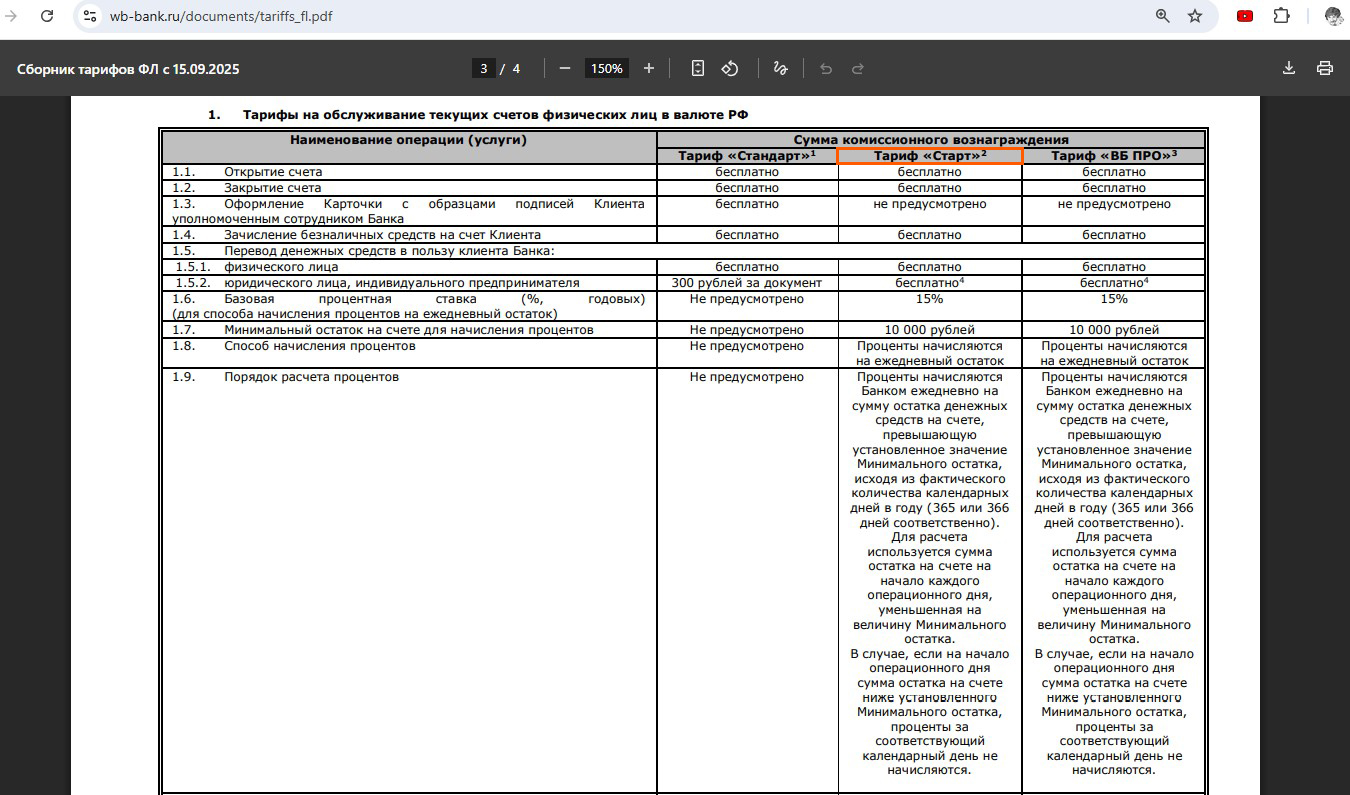Rotate the document counterclockwise
1350x795 pixels.
click(x=730, y=68)
